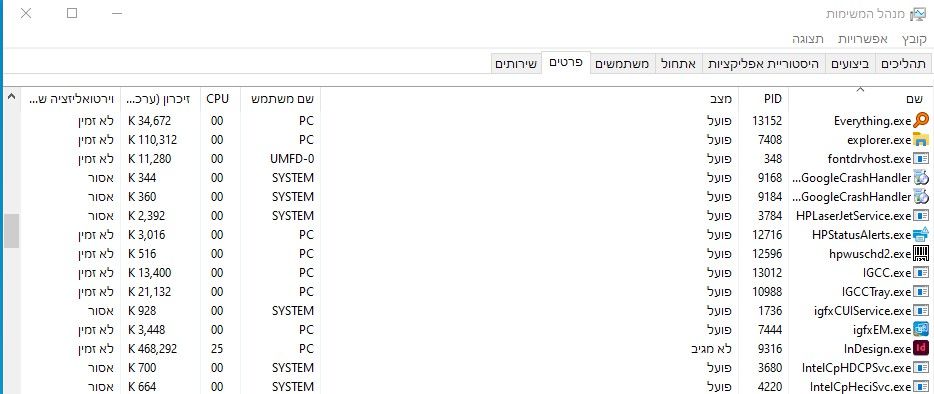Click the IntelCpHeciSvc.exe icon
934x394 pixels.
pos(921,386)
